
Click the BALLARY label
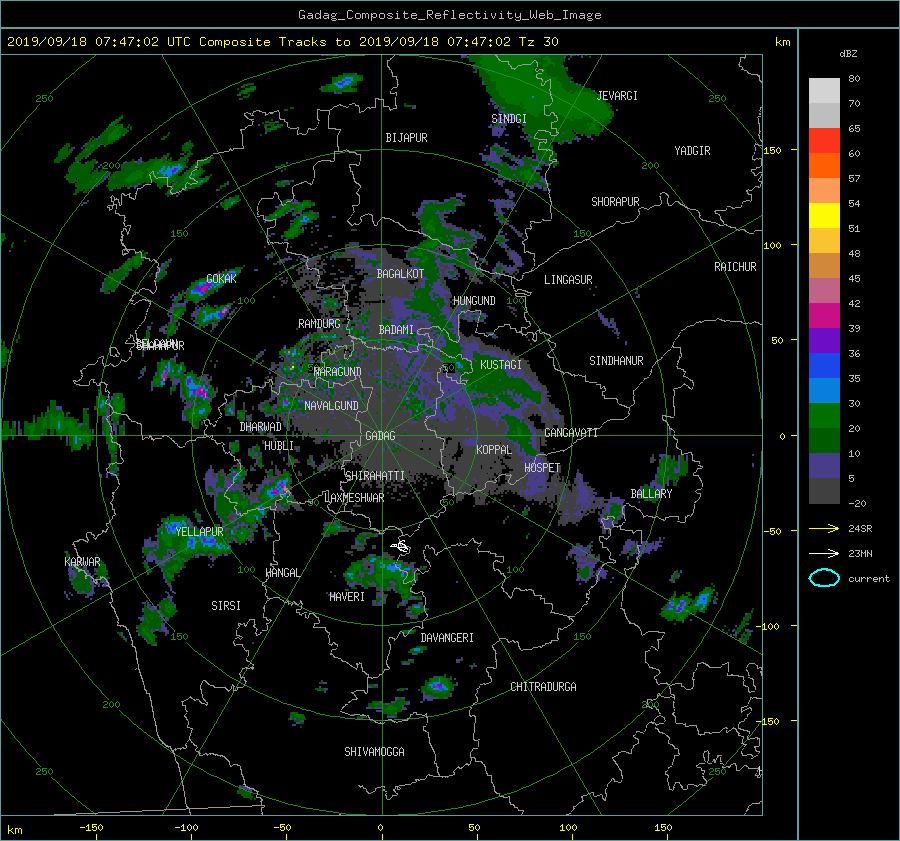pyautogui.click(x=651, y=494)
